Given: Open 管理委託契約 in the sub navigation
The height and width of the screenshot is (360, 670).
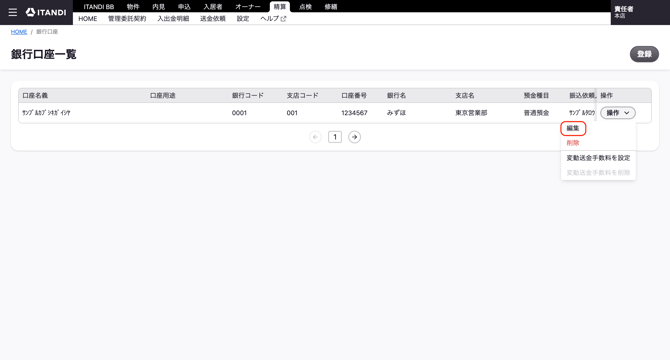Looking at the screenshot, I should (x=127, y=19).
